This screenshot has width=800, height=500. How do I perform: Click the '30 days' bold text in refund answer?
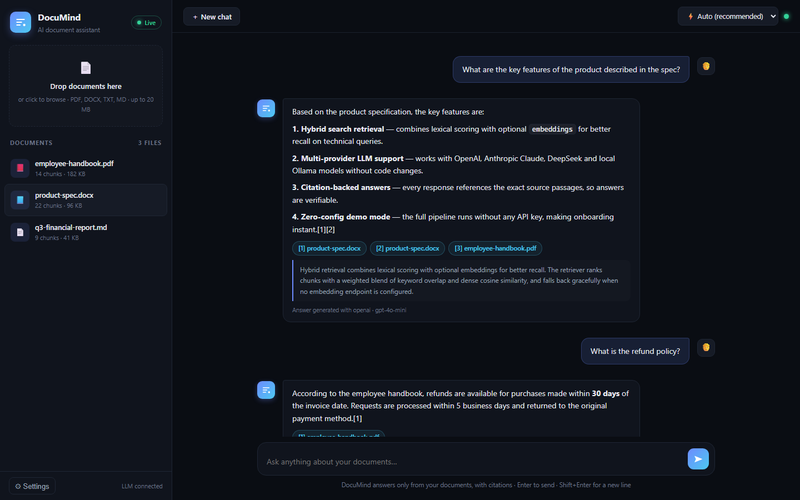(606, 393)
